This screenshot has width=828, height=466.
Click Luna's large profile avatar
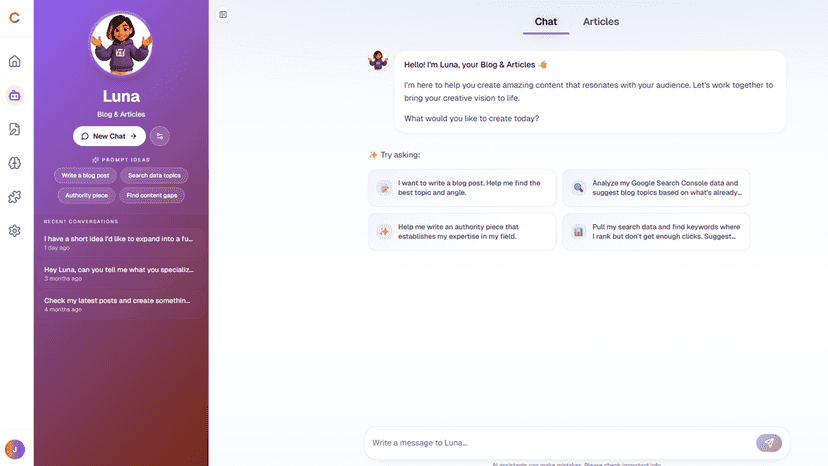121,44
